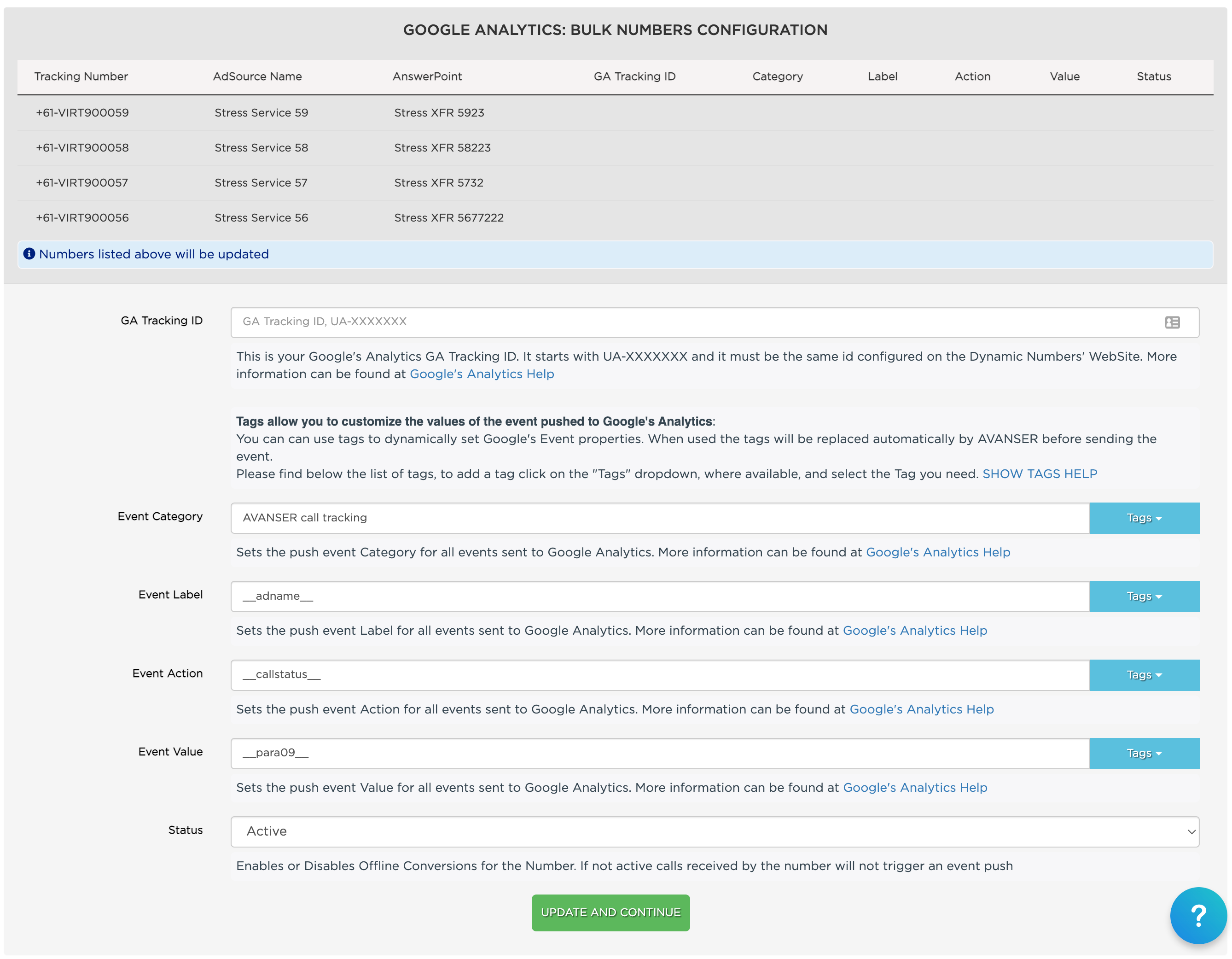Click the contact card icon in GA Tracking ID field
Viewport: 1232px width, 959px height.
(x=1172, y=322)
